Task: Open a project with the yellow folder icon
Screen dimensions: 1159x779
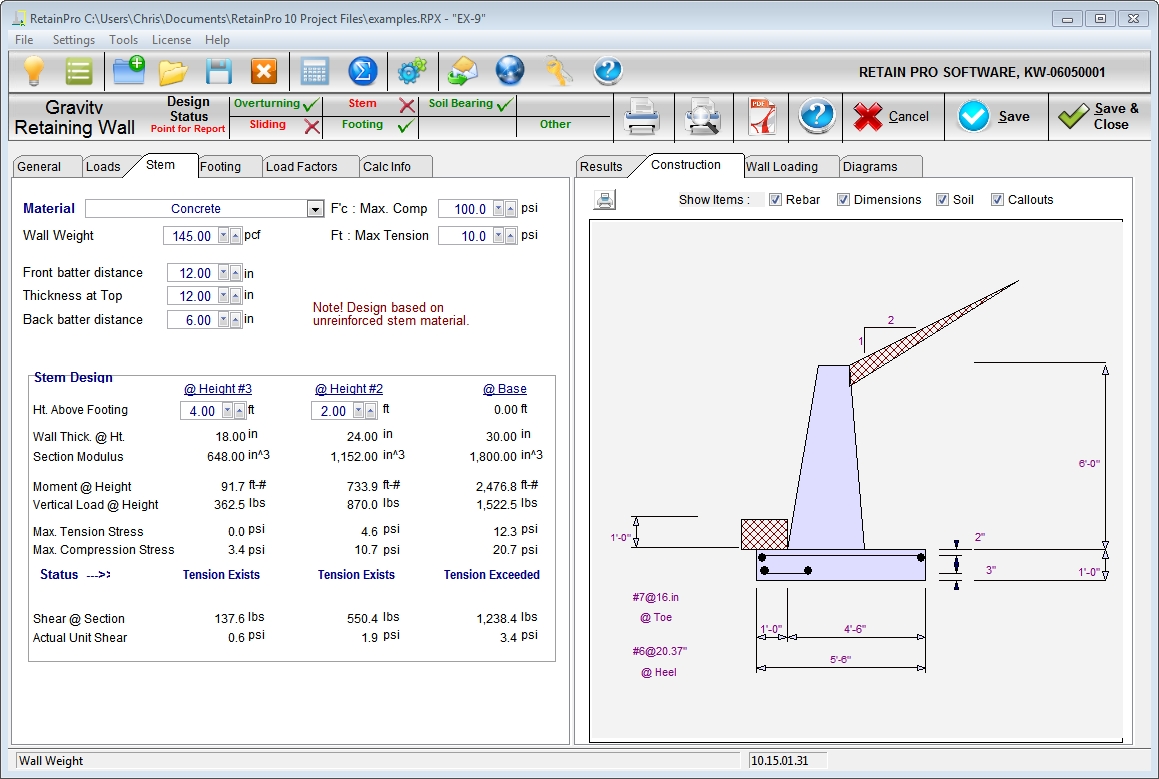Action: pos(174,72)
